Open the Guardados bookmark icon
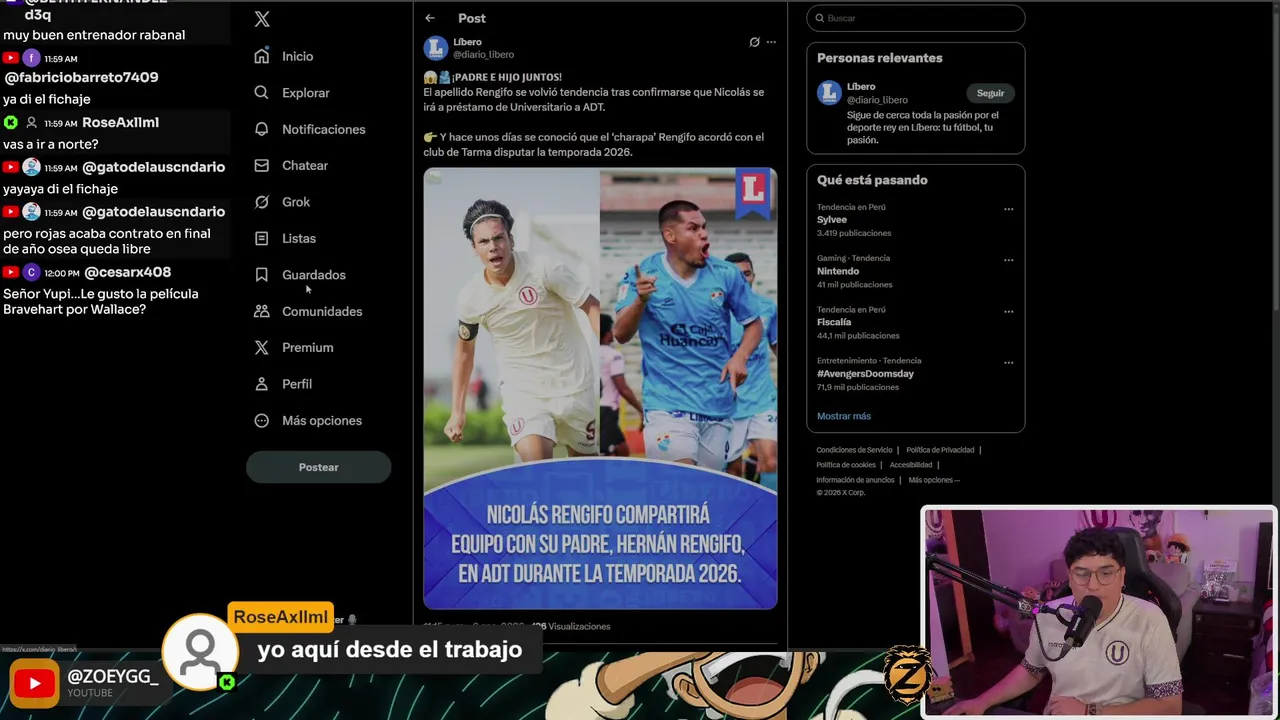1280x720 pixels. coord(262,275)
